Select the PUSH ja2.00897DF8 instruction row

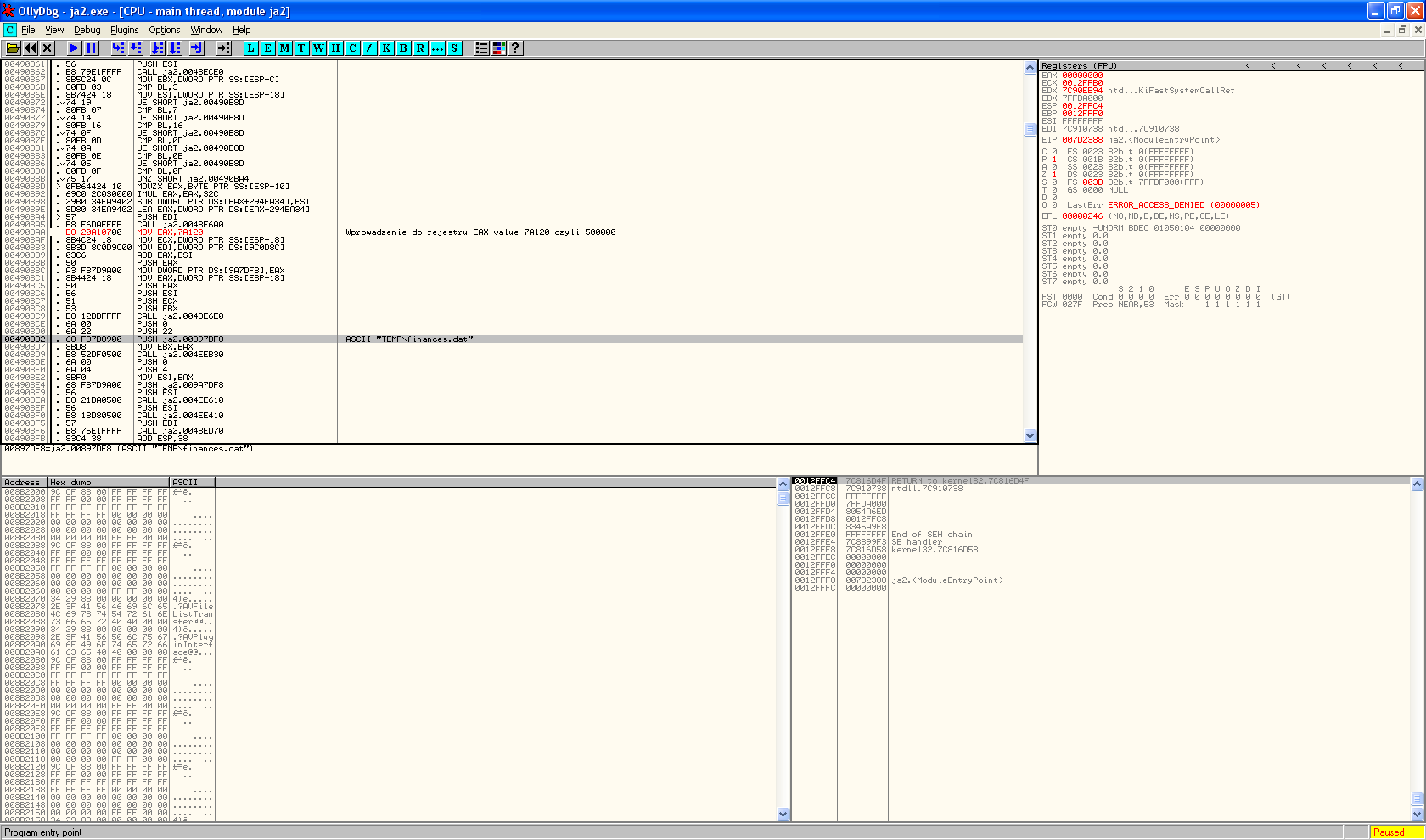tap(180, 339)
